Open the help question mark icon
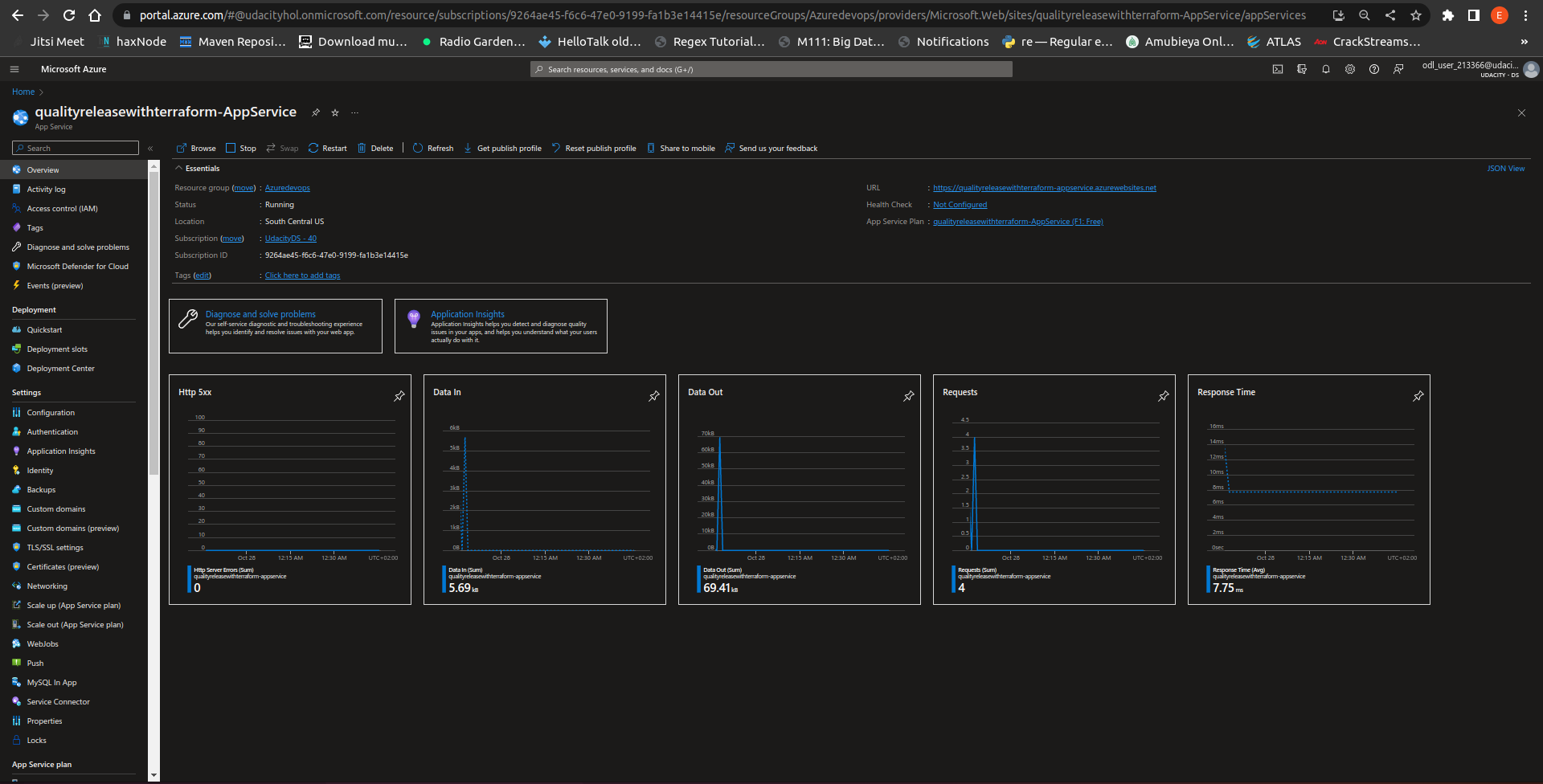This screenshot has width=1543, height=784. 1374,69
